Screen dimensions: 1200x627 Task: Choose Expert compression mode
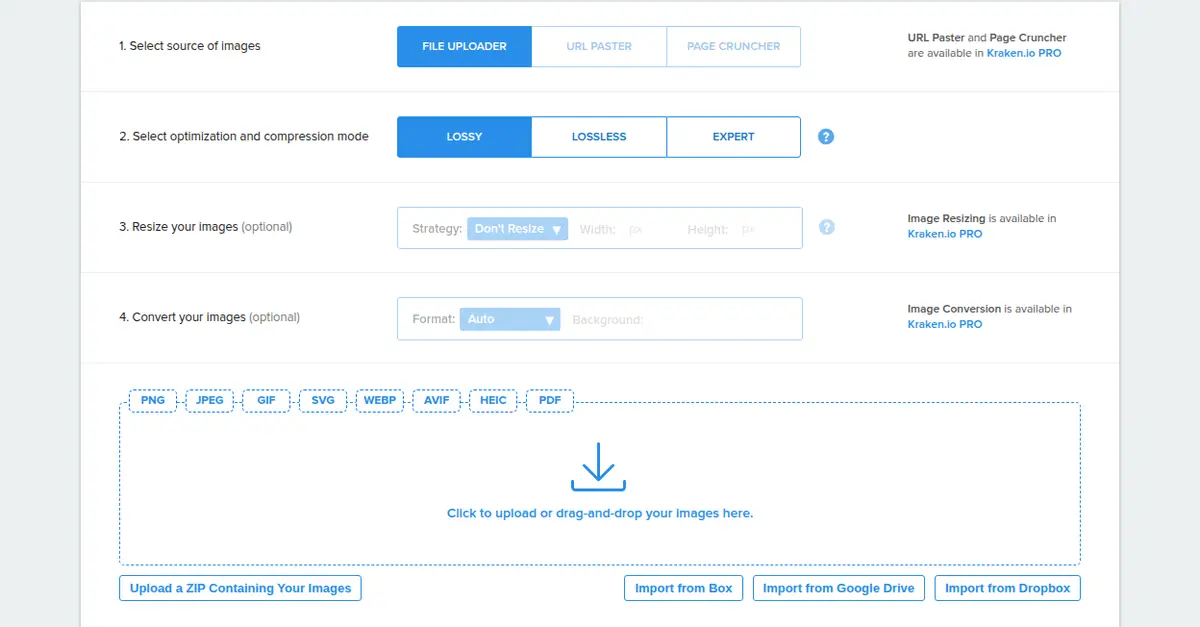click(734, 137)
